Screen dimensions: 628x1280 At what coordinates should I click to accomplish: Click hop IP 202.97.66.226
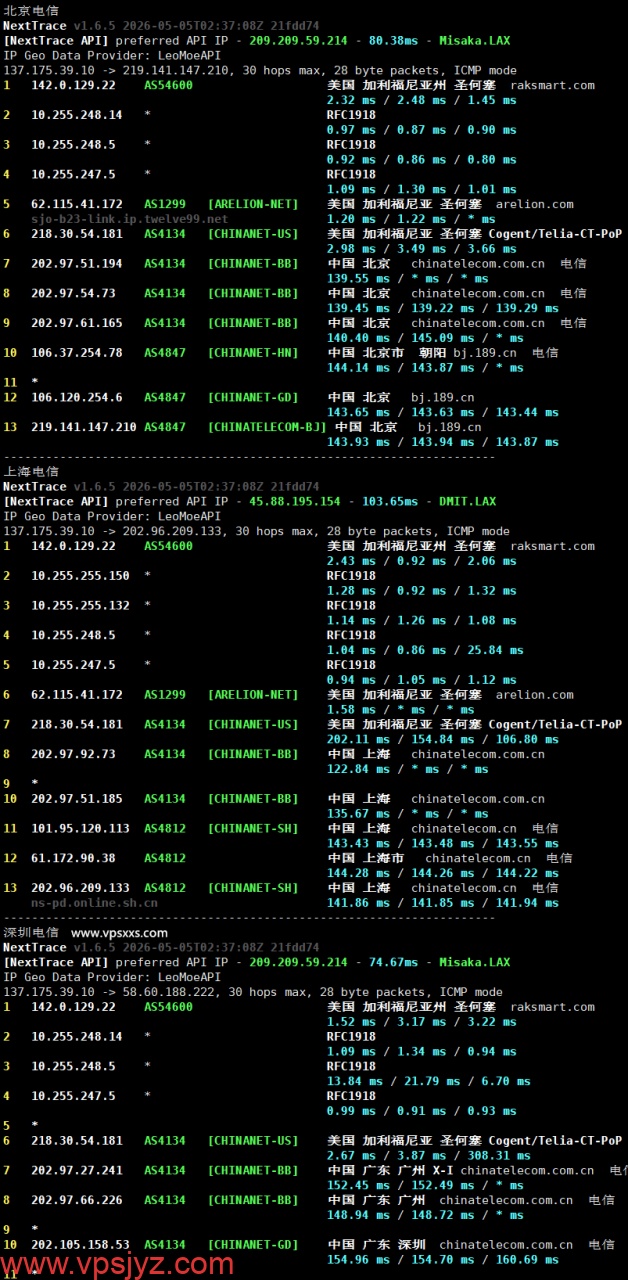[77, 1200]
